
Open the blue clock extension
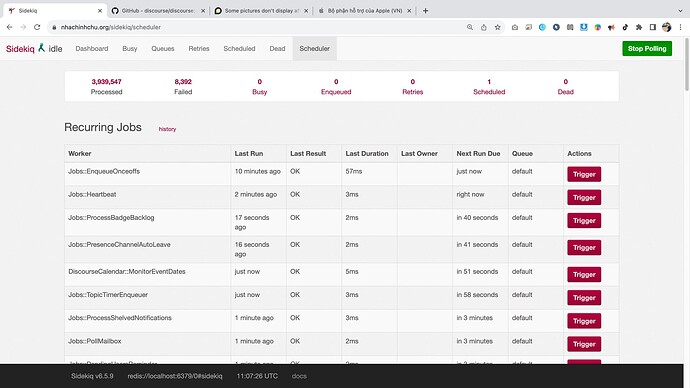coord(542,27)
